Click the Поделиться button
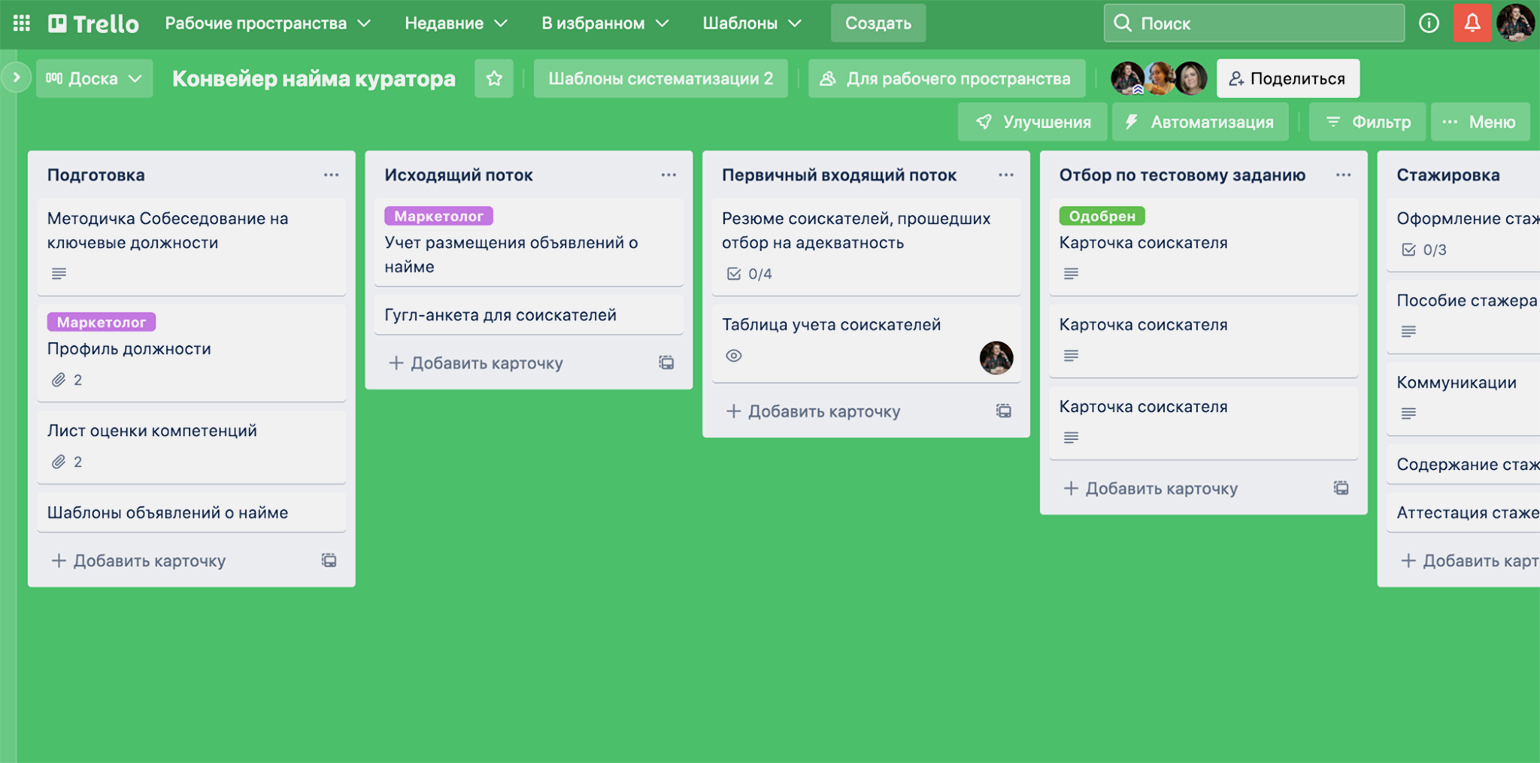This screenshot has height=763, width=1540. point(1287,78)
